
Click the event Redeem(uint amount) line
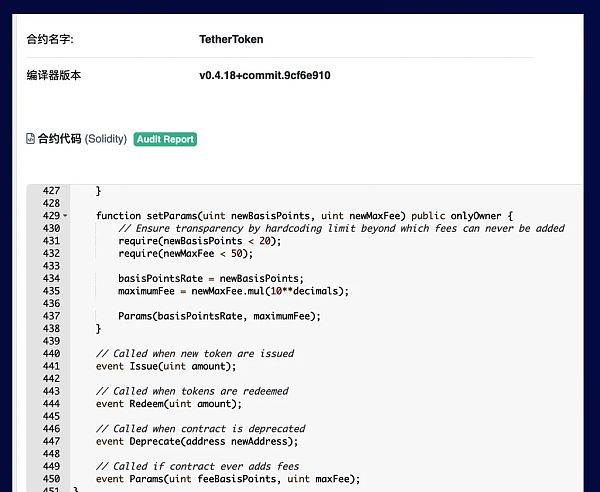pyautogui.click(x=169, y=404)
